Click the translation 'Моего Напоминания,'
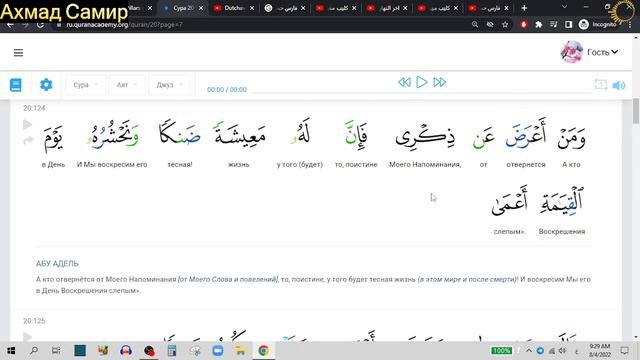This screenshot has height=360, width=640. point(425,164)
